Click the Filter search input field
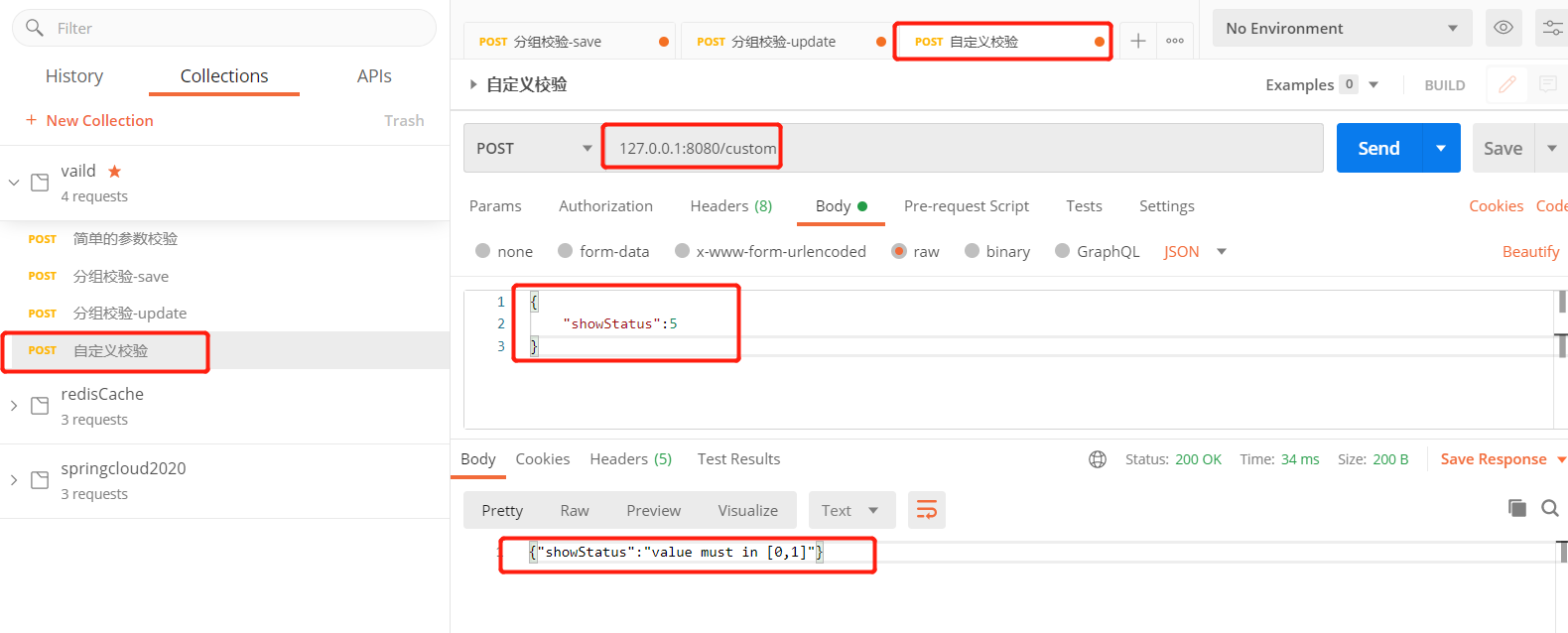 (224, 28)
